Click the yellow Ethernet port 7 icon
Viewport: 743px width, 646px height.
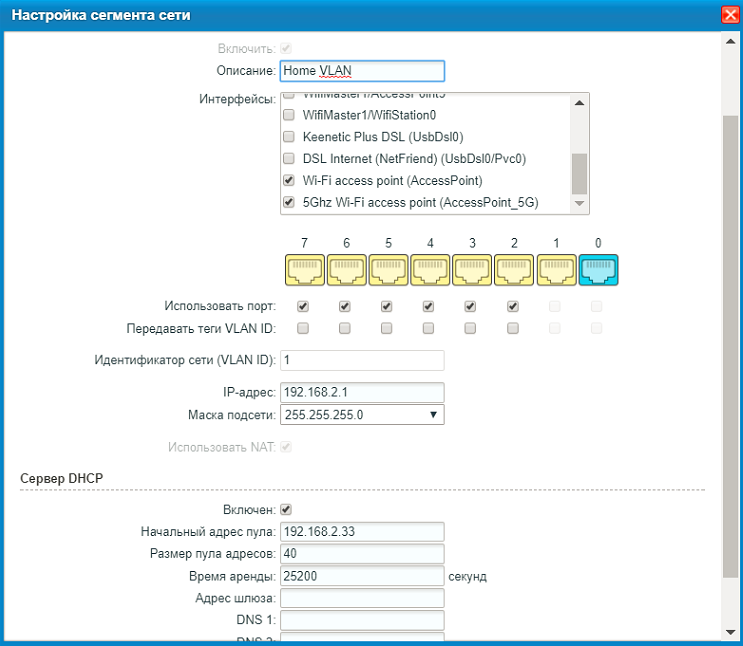pyautogui.click(x=303, y=269)
